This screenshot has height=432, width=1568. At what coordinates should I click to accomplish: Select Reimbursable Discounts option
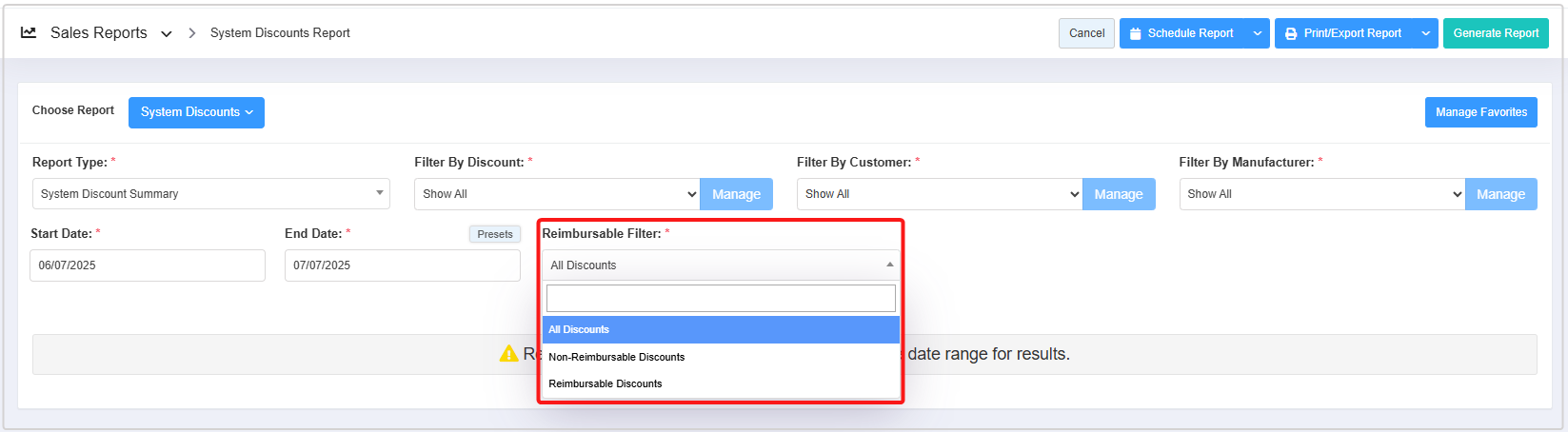tap(605, 383)
